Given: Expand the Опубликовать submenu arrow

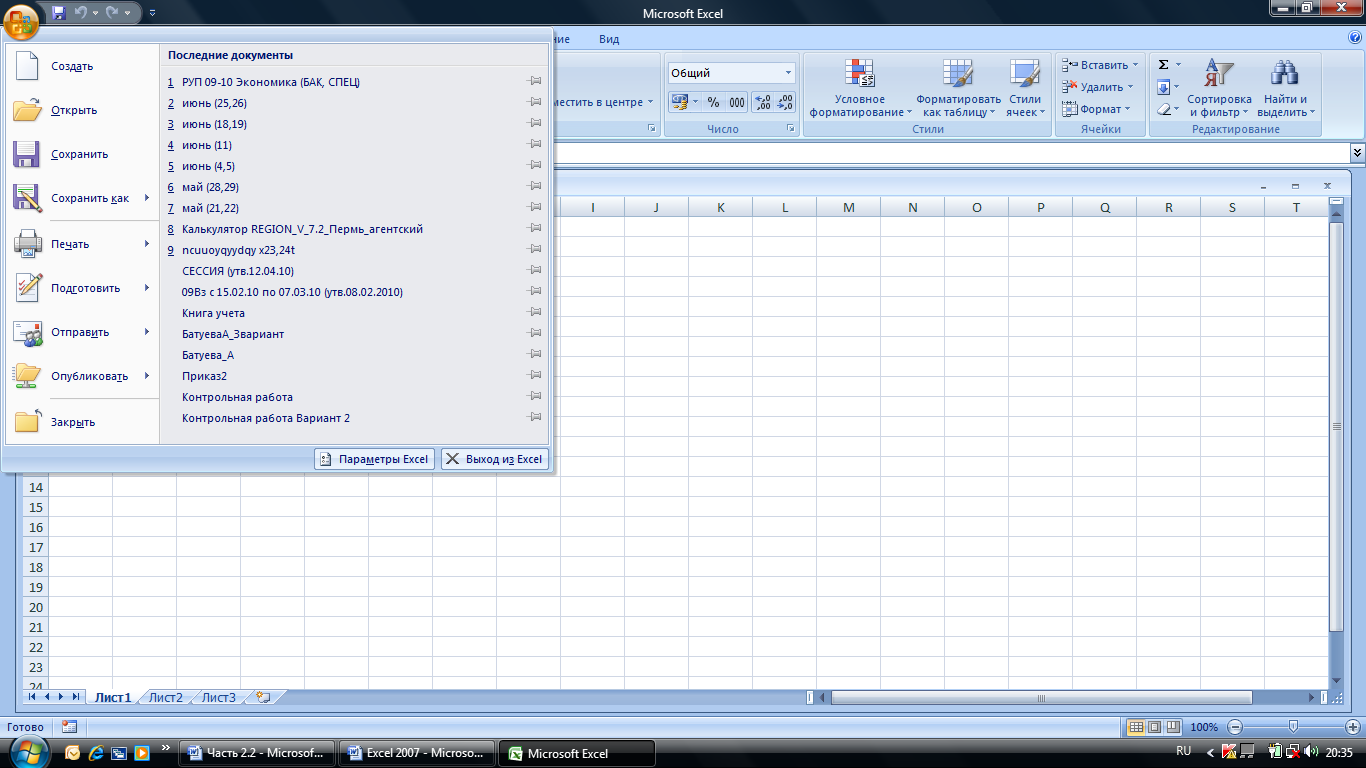Looking at the screenshot, I should coord(147,376).
